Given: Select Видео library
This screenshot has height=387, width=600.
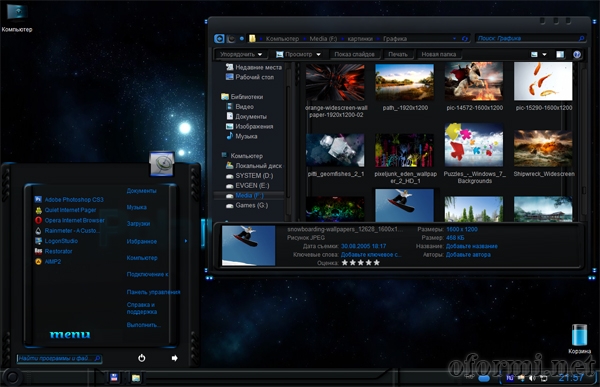Looking at the screenshot, I should click(x=240, y=106).
